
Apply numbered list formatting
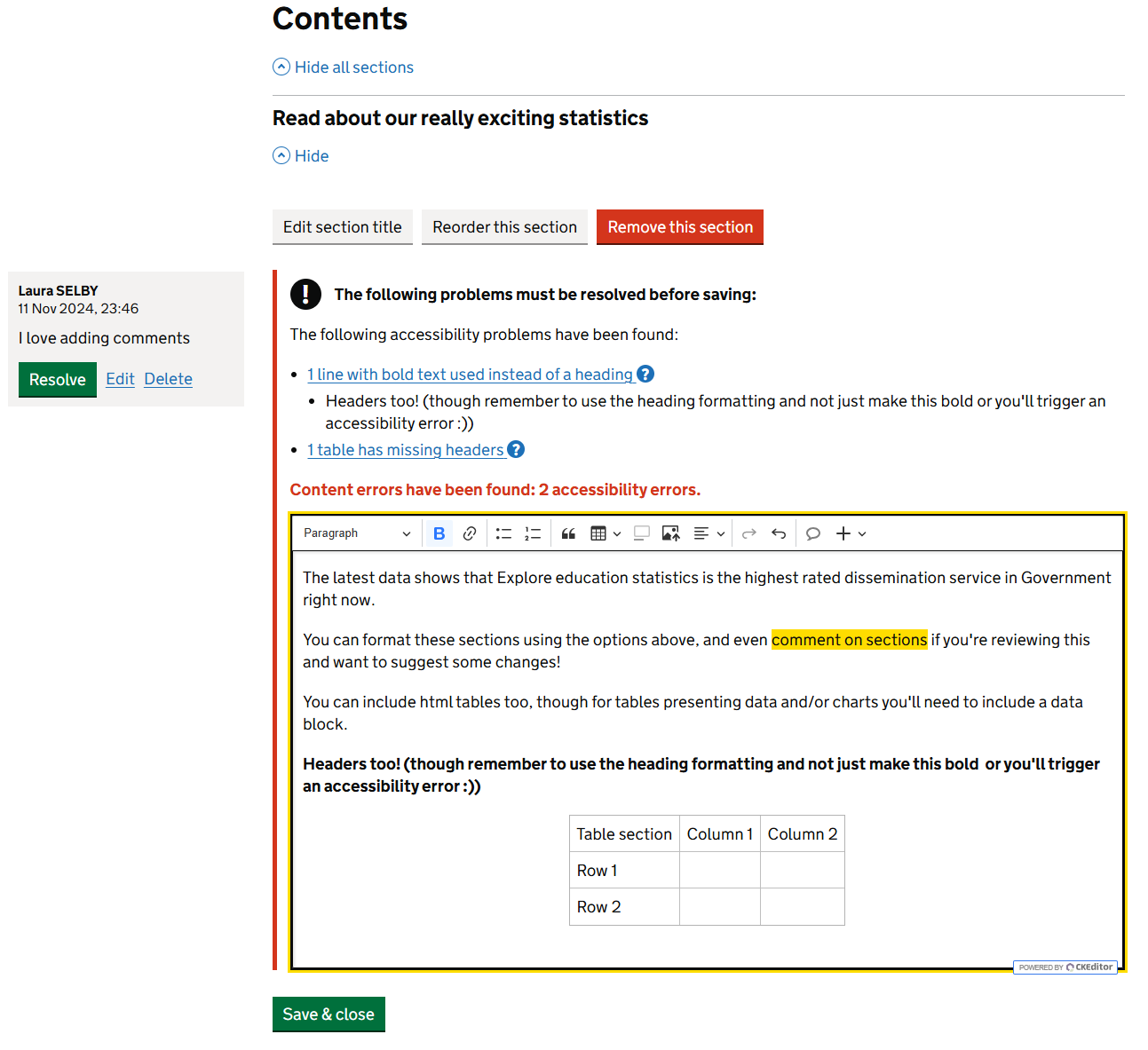[x=533, y=533]
